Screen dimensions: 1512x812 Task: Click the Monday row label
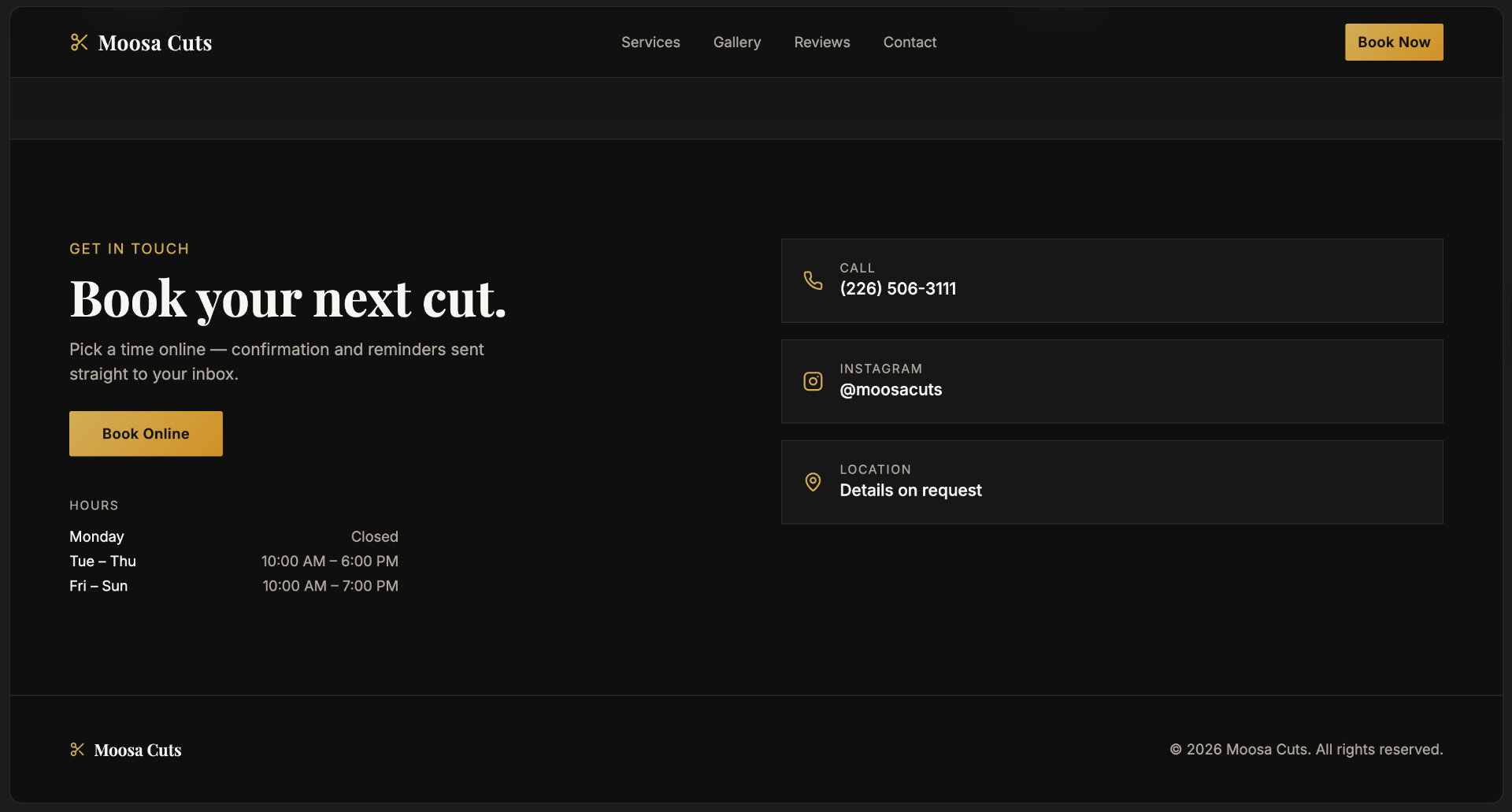tap(97, 537)
